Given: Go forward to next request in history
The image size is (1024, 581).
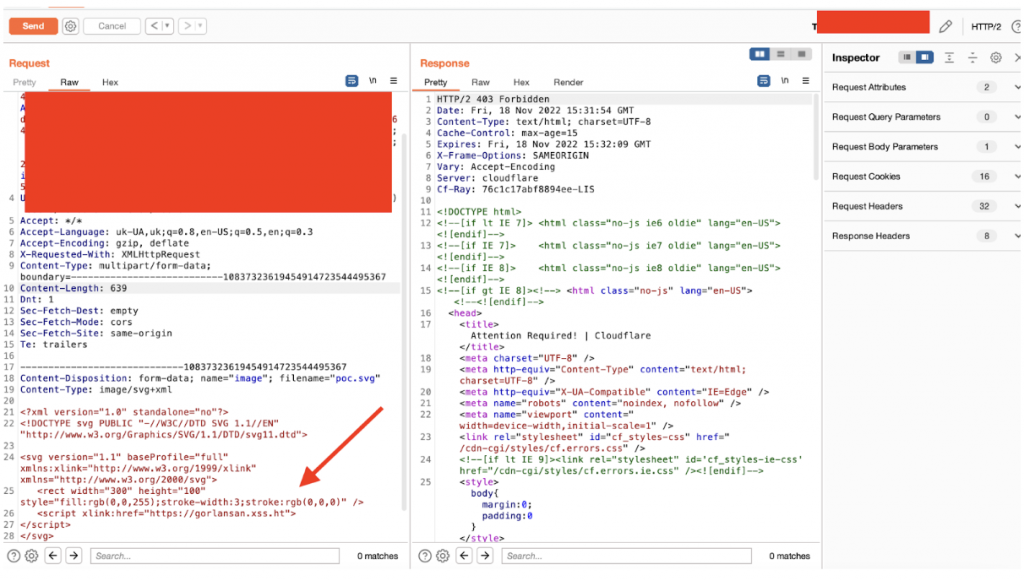Looking at the screenshot, I should coord(187,26).
